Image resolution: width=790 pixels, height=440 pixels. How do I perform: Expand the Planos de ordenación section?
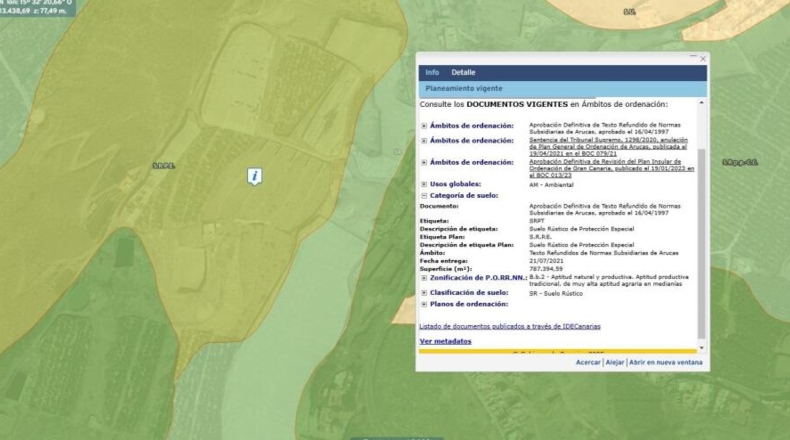[424, 304]
